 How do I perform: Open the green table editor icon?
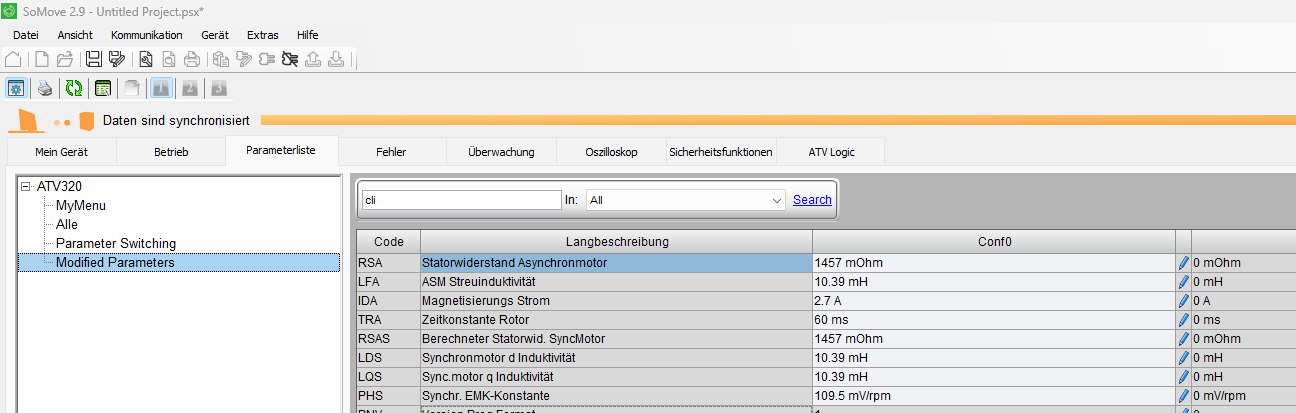click(102, 88)
